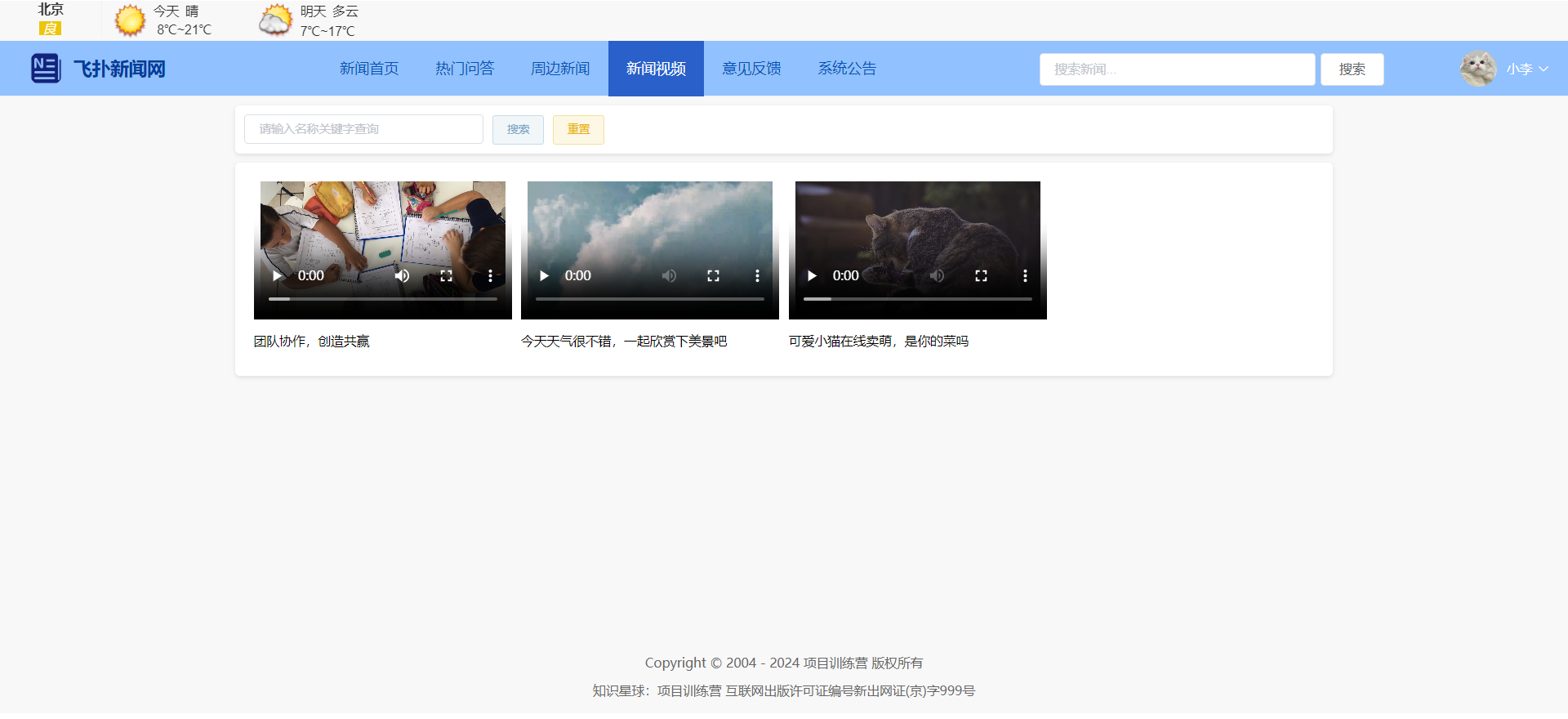Screen dimensions: 1568x719
Task: Enter fullscreen on the 可爱小猫 video
Action: coord(982,276)
